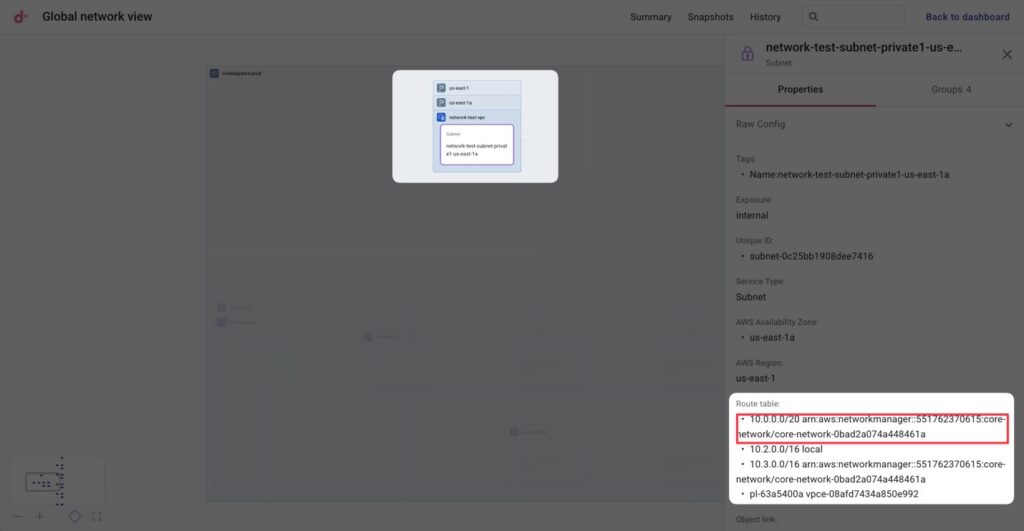Click the us-east-1 region icon in the diagram
The width and height of the screenshot is (1024, 531).
click(x=441, y=88)
